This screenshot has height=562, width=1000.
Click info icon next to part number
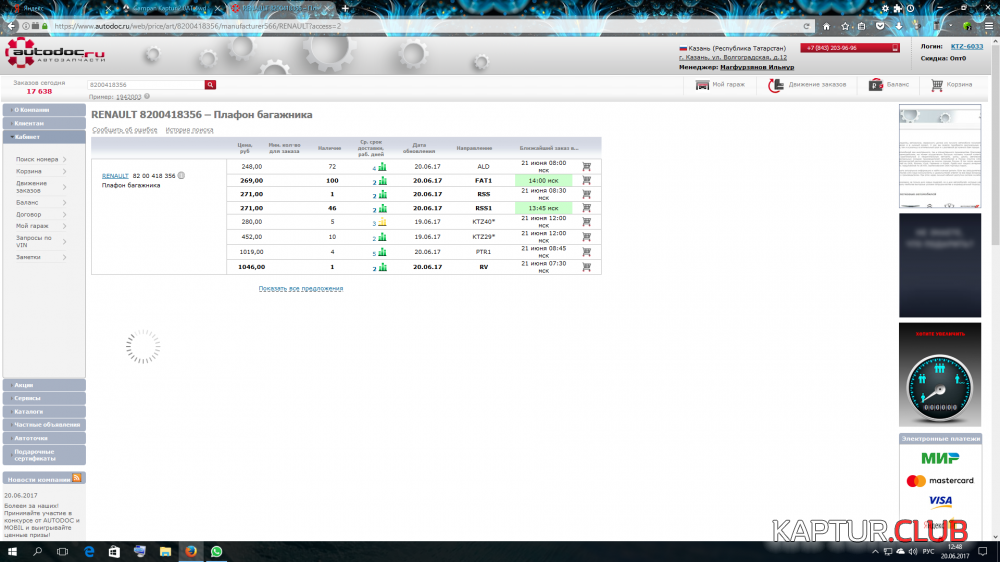click(181, 176)
